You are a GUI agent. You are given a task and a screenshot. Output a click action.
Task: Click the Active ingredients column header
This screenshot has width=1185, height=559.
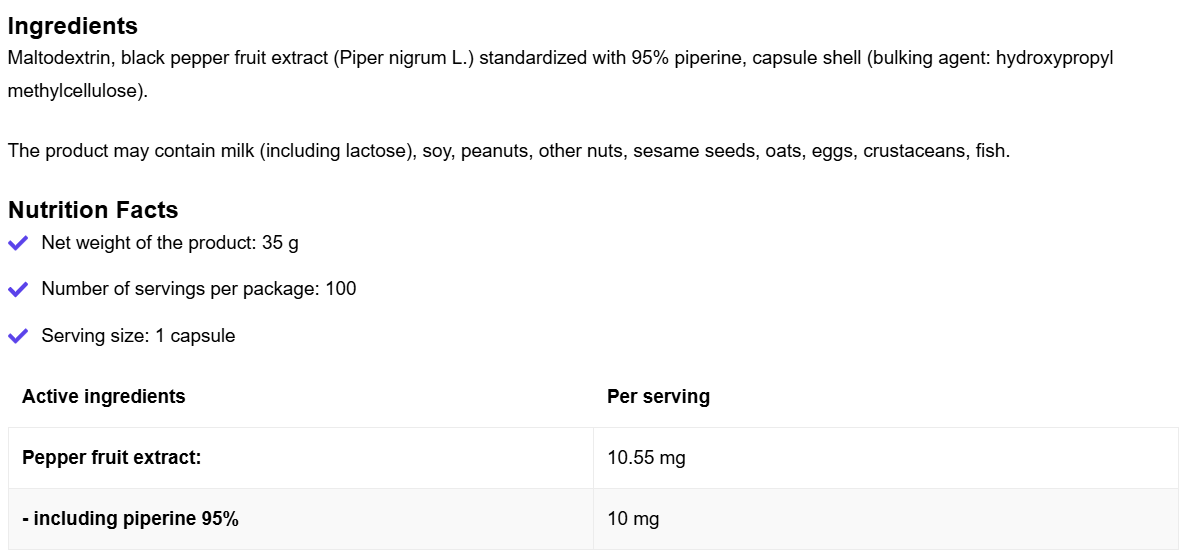tap(104, 396)
